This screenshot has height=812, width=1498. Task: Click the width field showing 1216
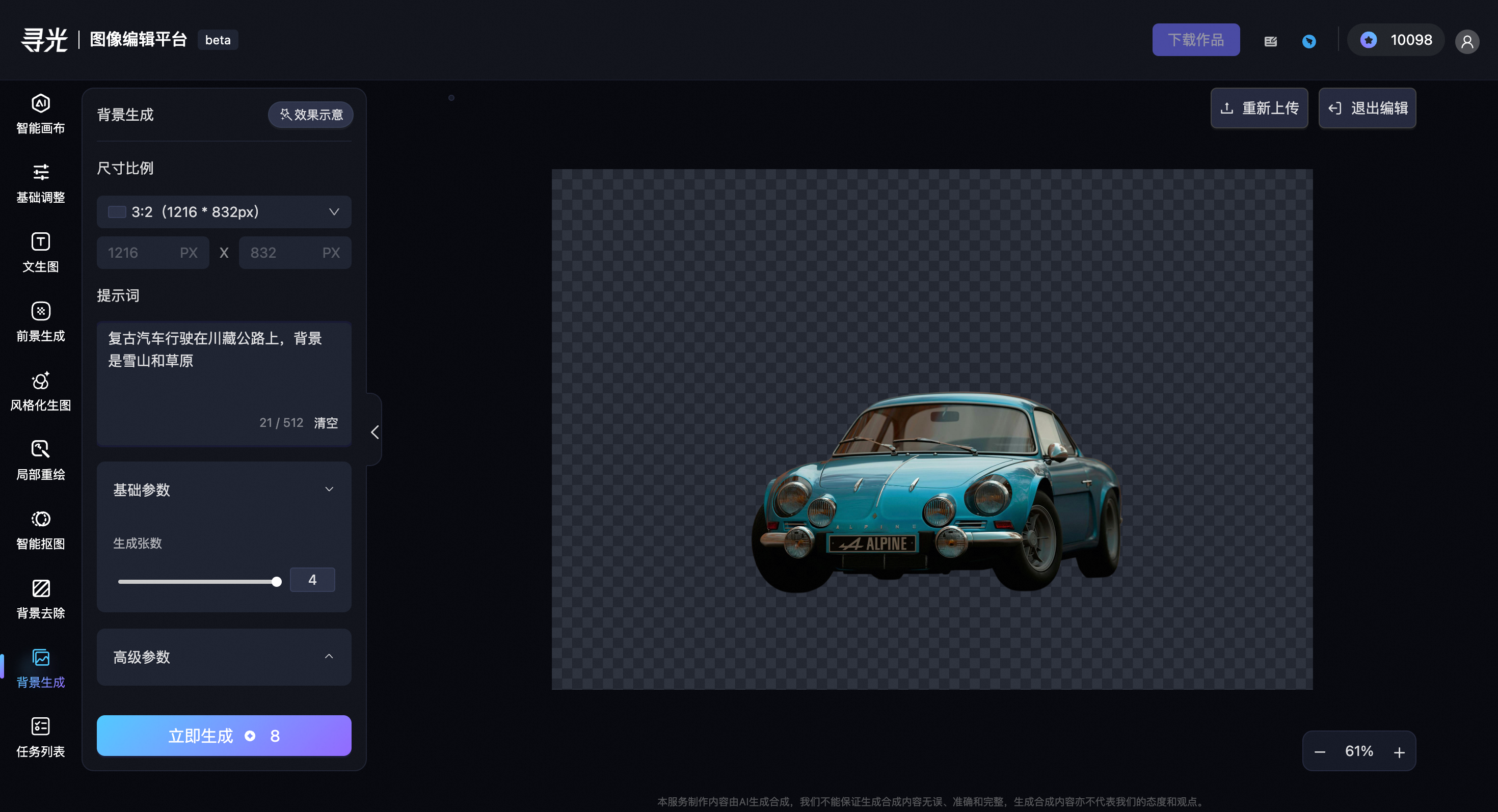pos(153,252)
